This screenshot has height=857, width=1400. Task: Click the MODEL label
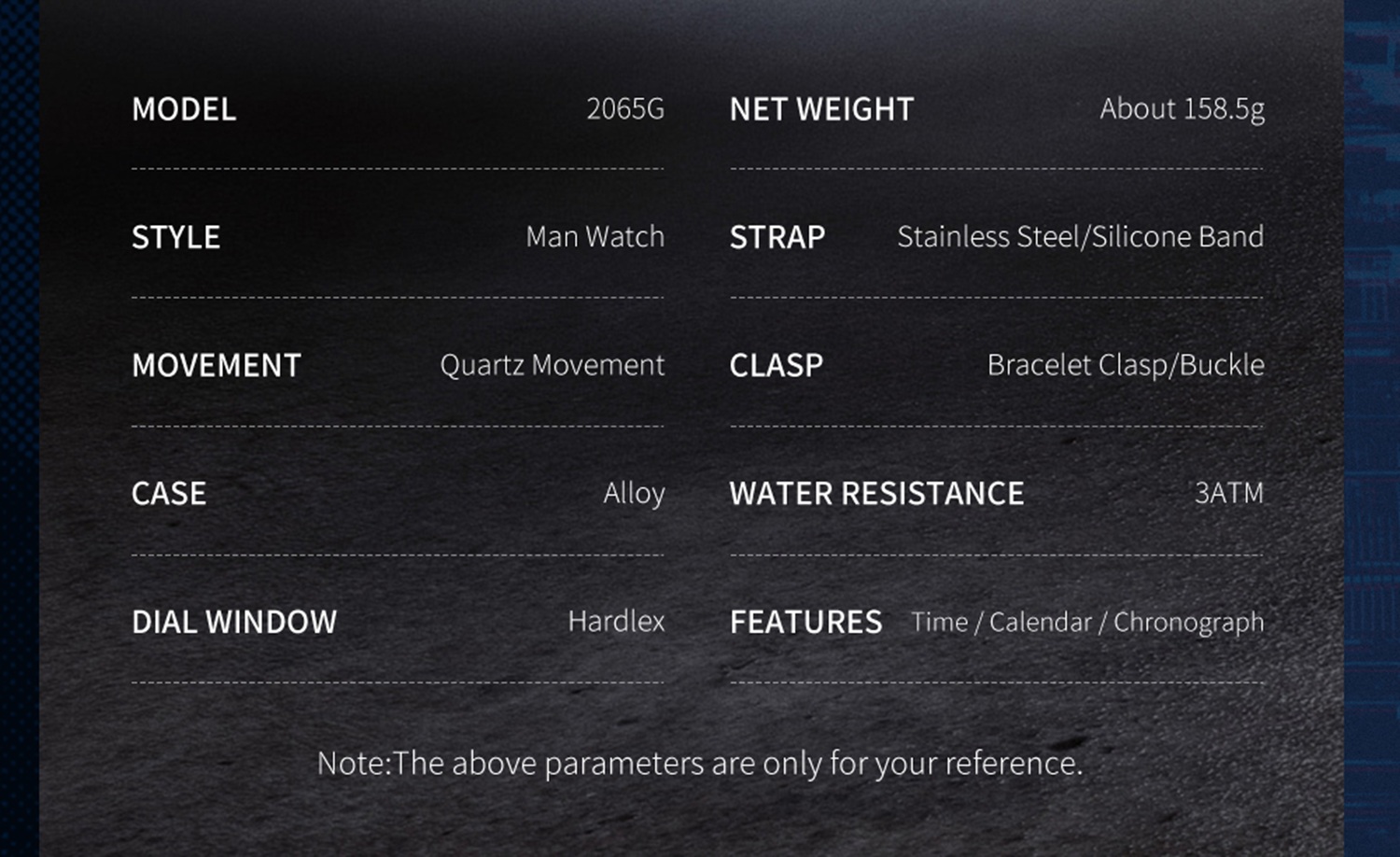[184, 109]
